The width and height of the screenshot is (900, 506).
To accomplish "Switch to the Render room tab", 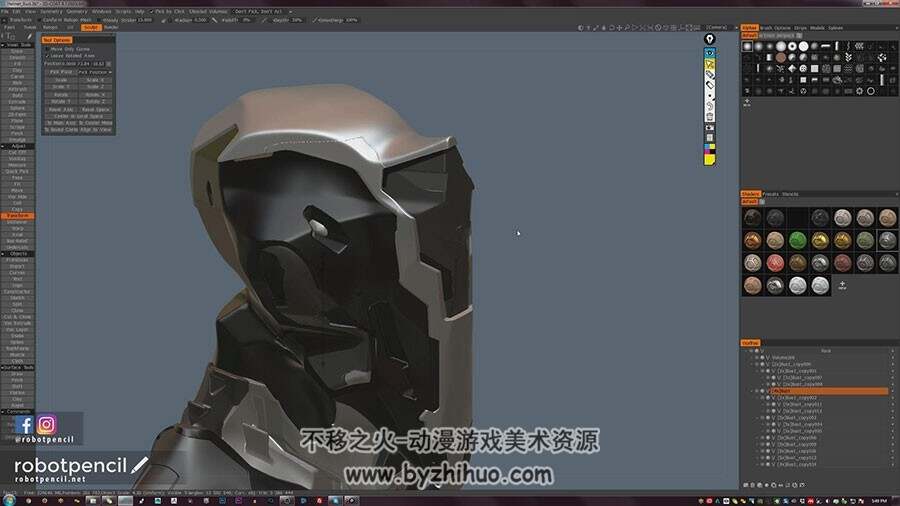I will click(x=111, y=28).
